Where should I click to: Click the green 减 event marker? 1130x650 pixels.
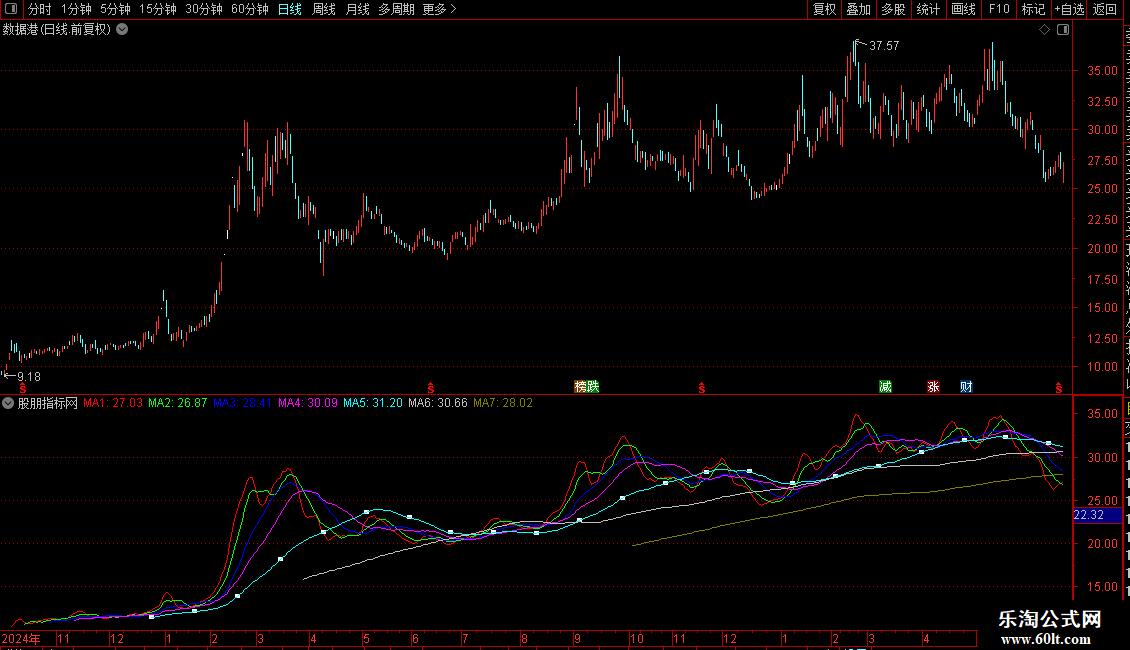[x=886, y=387]
